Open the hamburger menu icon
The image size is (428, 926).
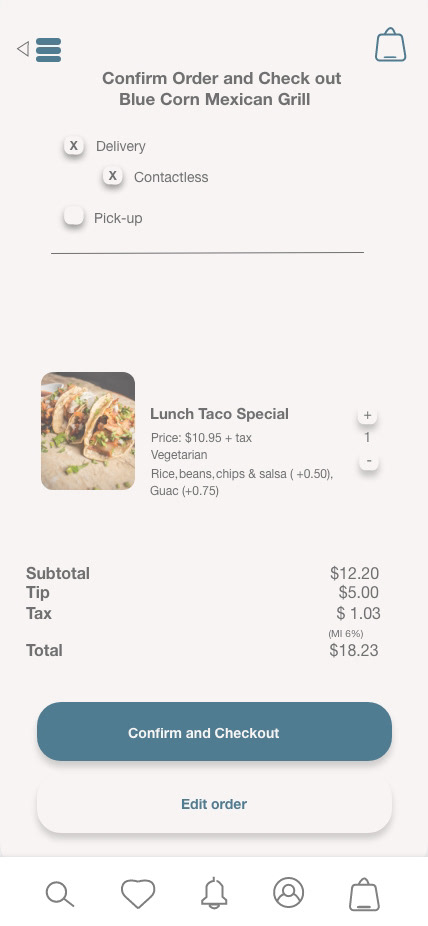tap(48, 50)
